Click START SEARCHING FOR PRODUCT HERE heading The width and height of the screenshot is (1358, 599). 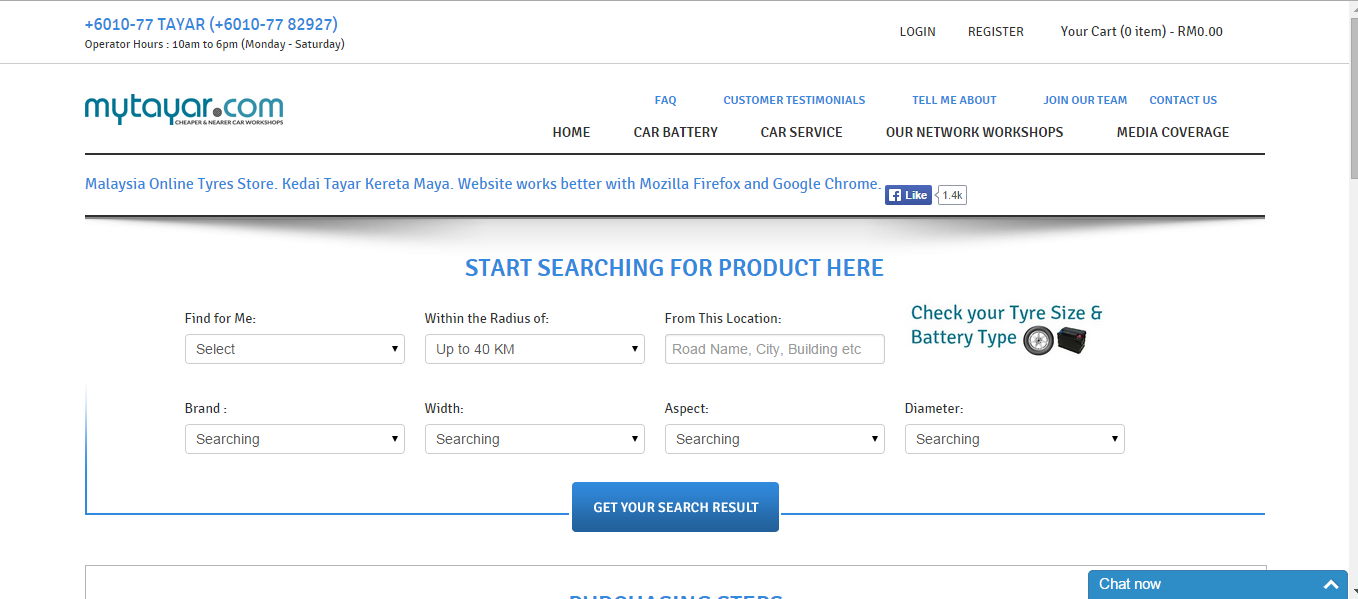coord(674,268)
